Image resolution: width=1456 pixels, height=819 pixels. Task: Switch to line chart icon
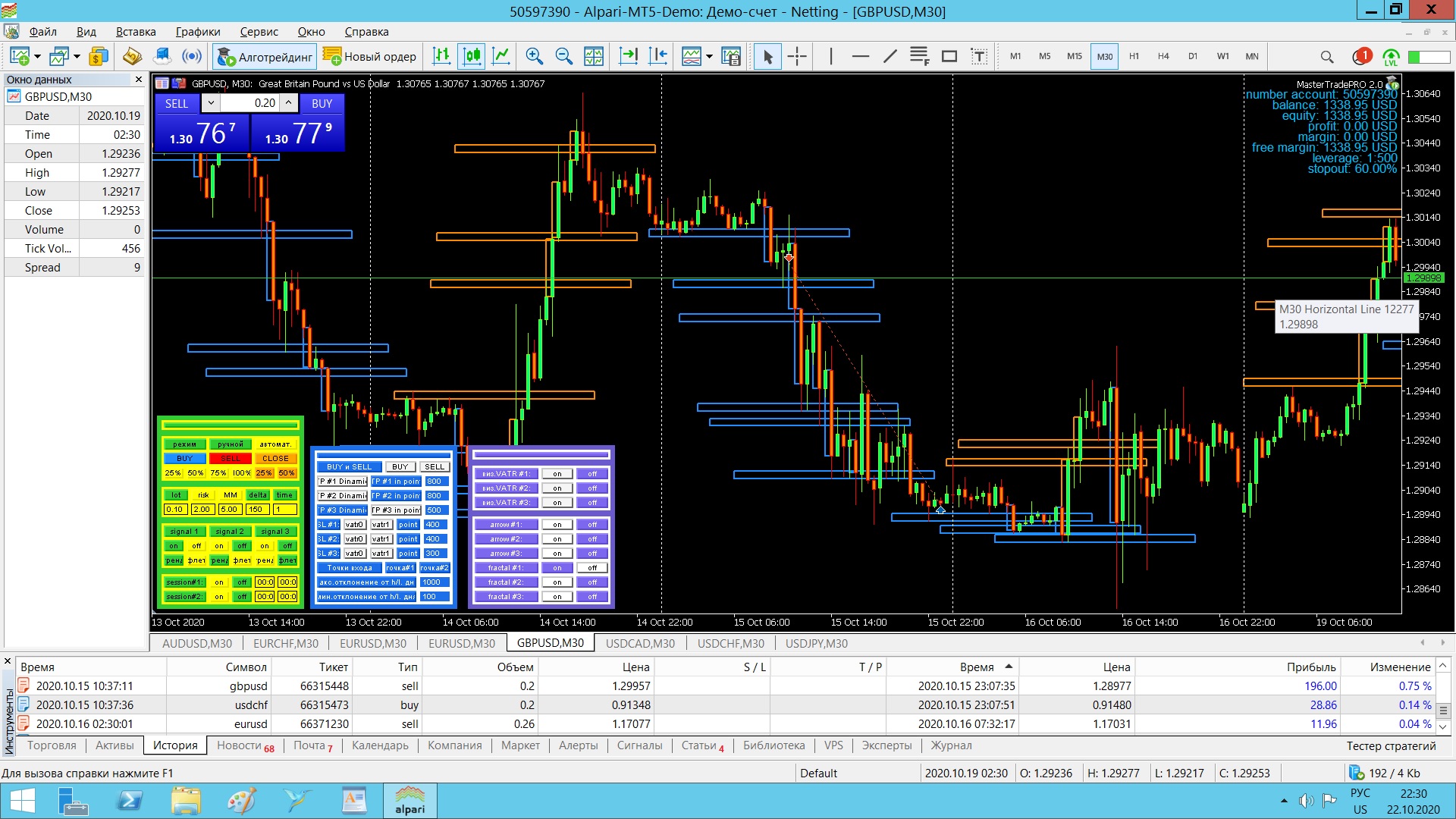501,56
